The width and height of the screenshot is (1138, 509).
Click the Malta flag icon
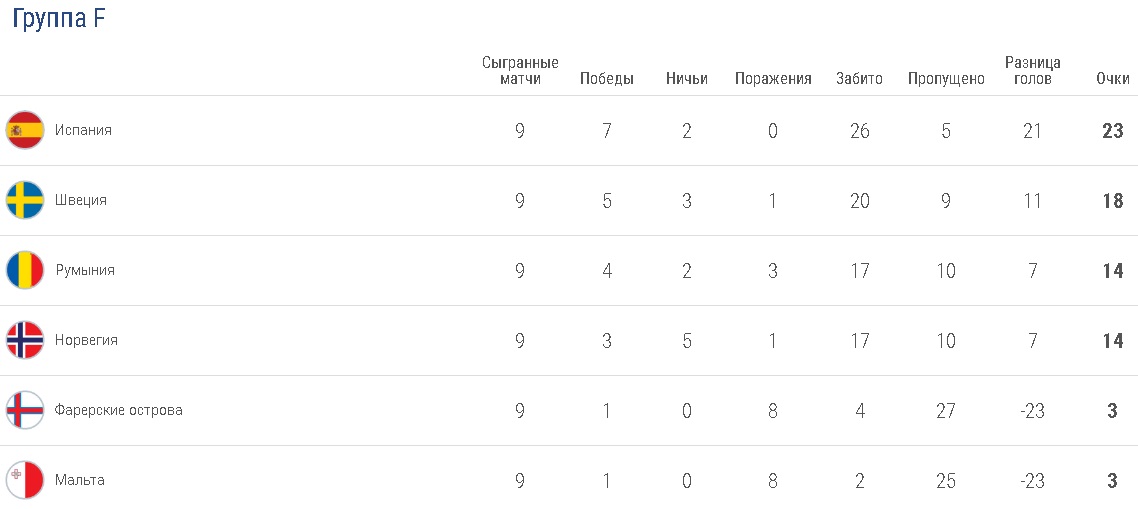click(x=25, y=480)
